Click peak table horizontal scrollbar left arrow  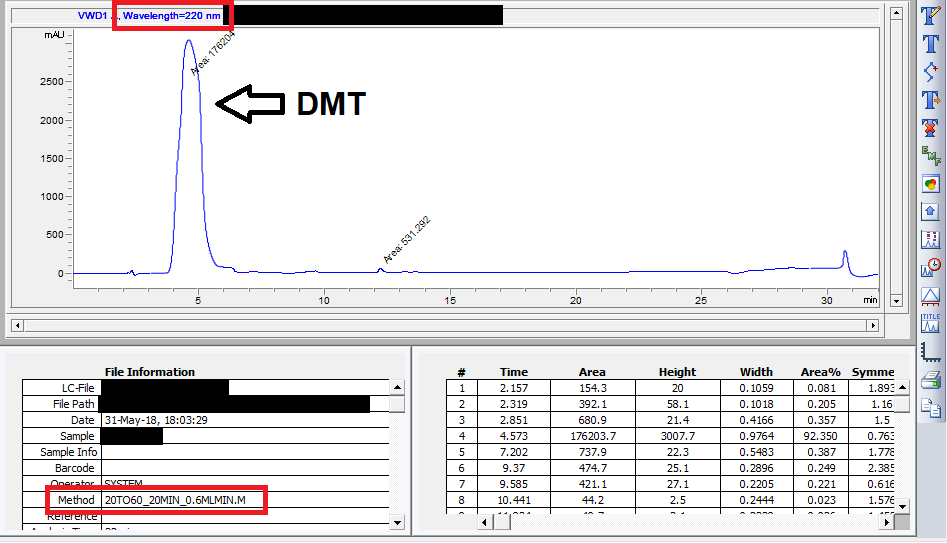(486, 522)
